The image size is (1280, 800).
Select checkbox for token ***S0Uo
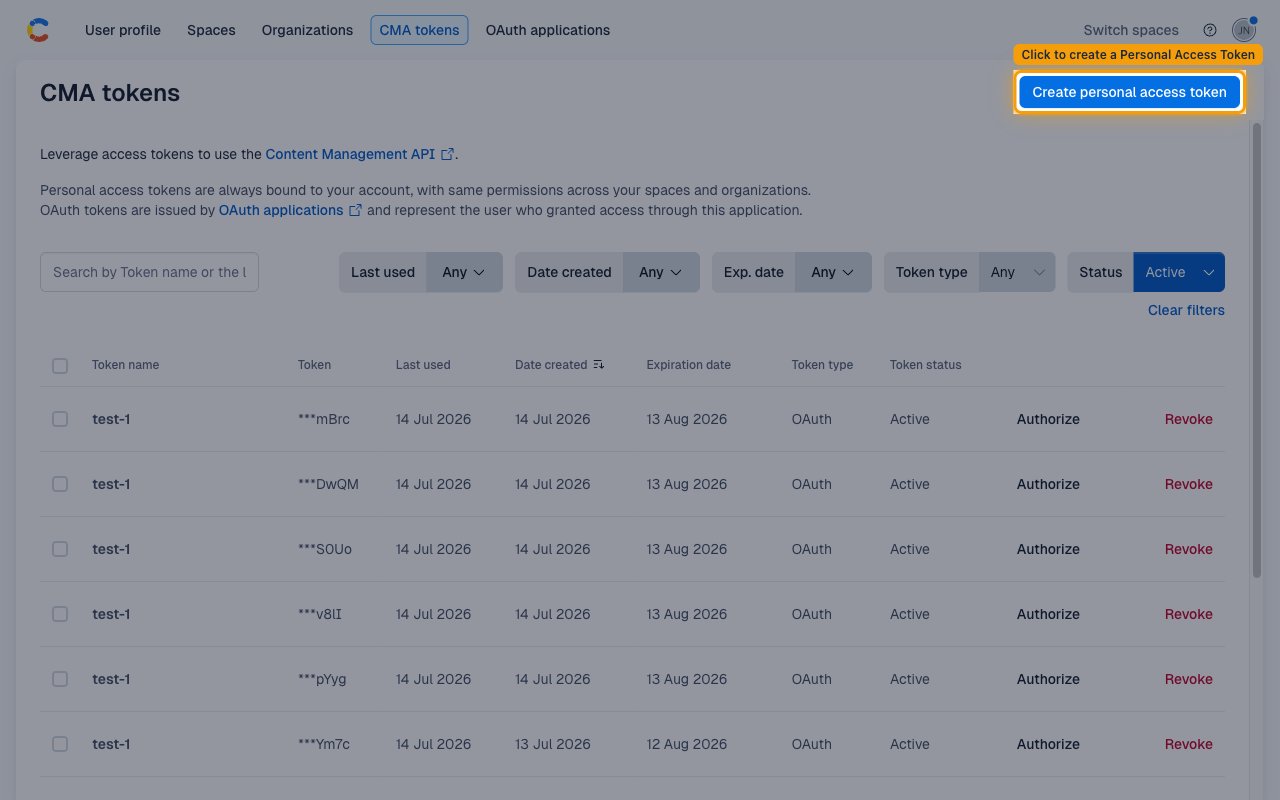(60, 549)
